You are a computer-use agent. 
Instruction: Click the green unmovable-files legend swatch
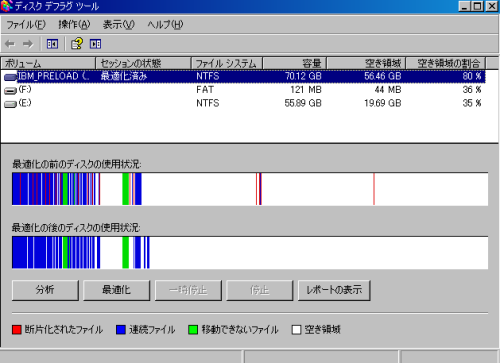[193, 330]
